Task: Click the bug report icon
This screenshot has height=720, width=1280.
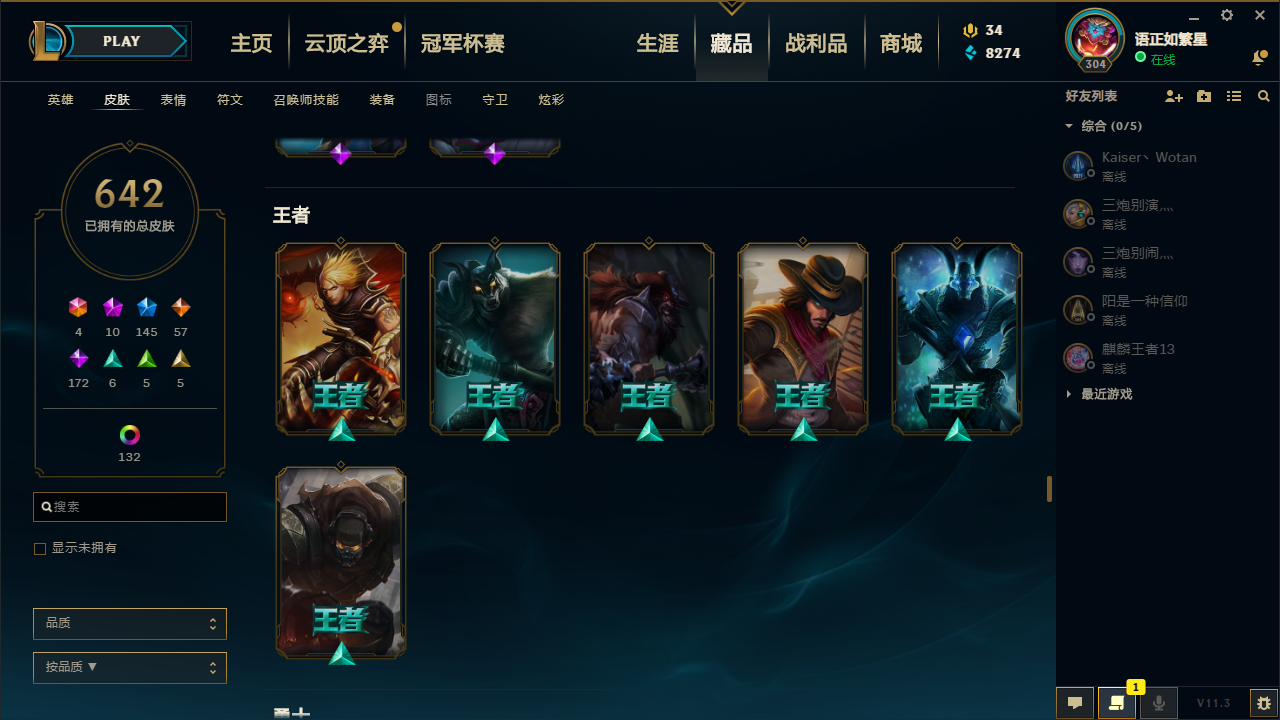Action: (1264, 703)
